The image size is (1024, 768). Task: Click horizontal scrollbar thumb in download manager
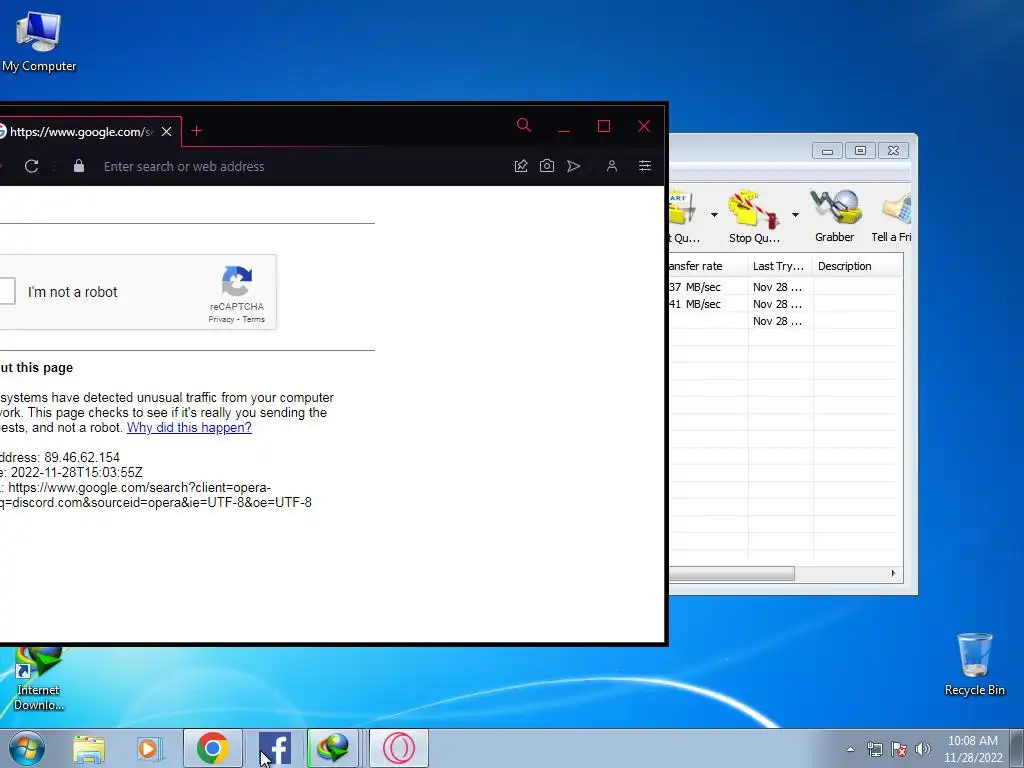click(731, 573)
